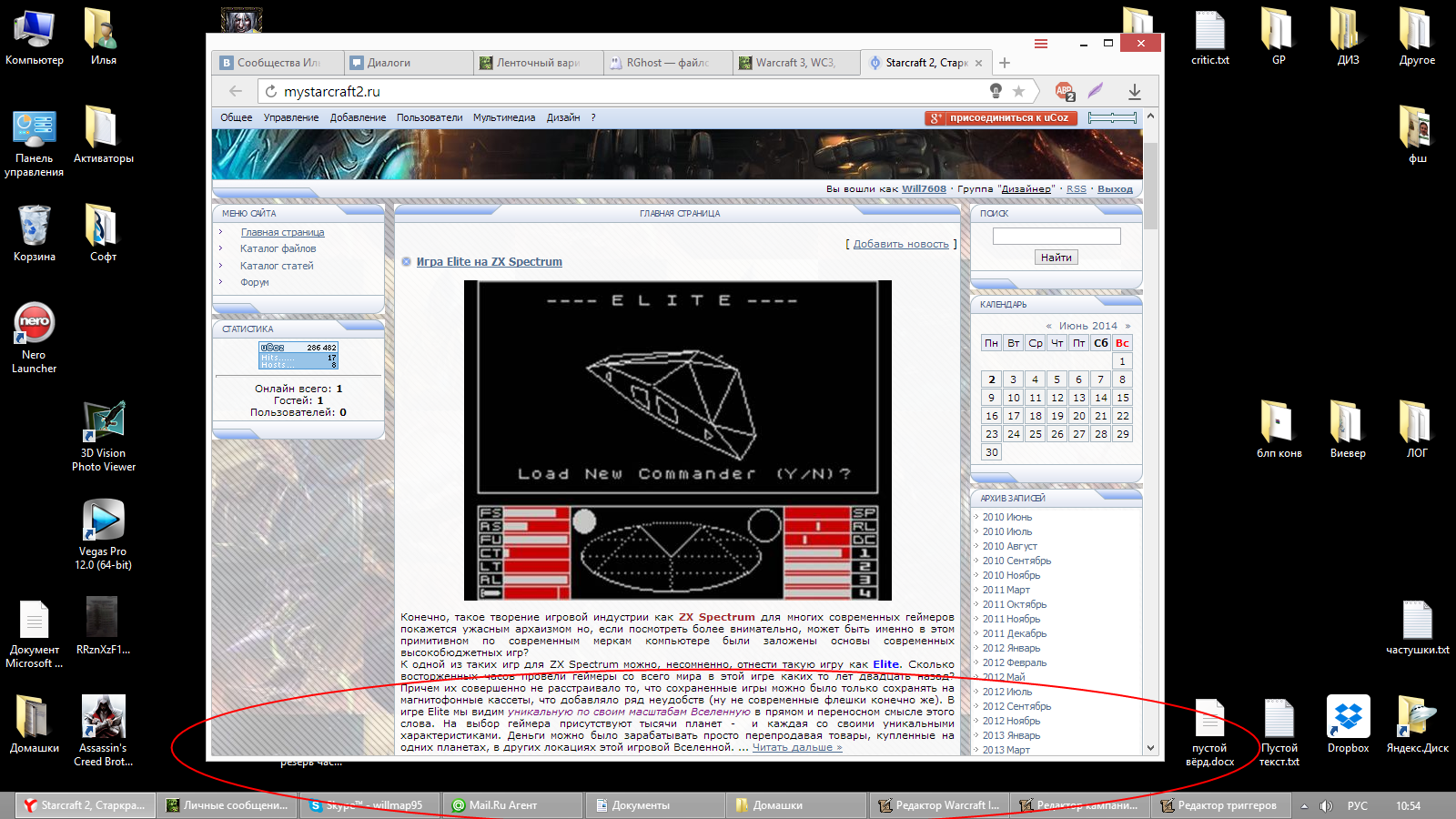The image size is (1456, 819).
Task: Reload the page with the refresh icon
Action: [x=270, y=91]
